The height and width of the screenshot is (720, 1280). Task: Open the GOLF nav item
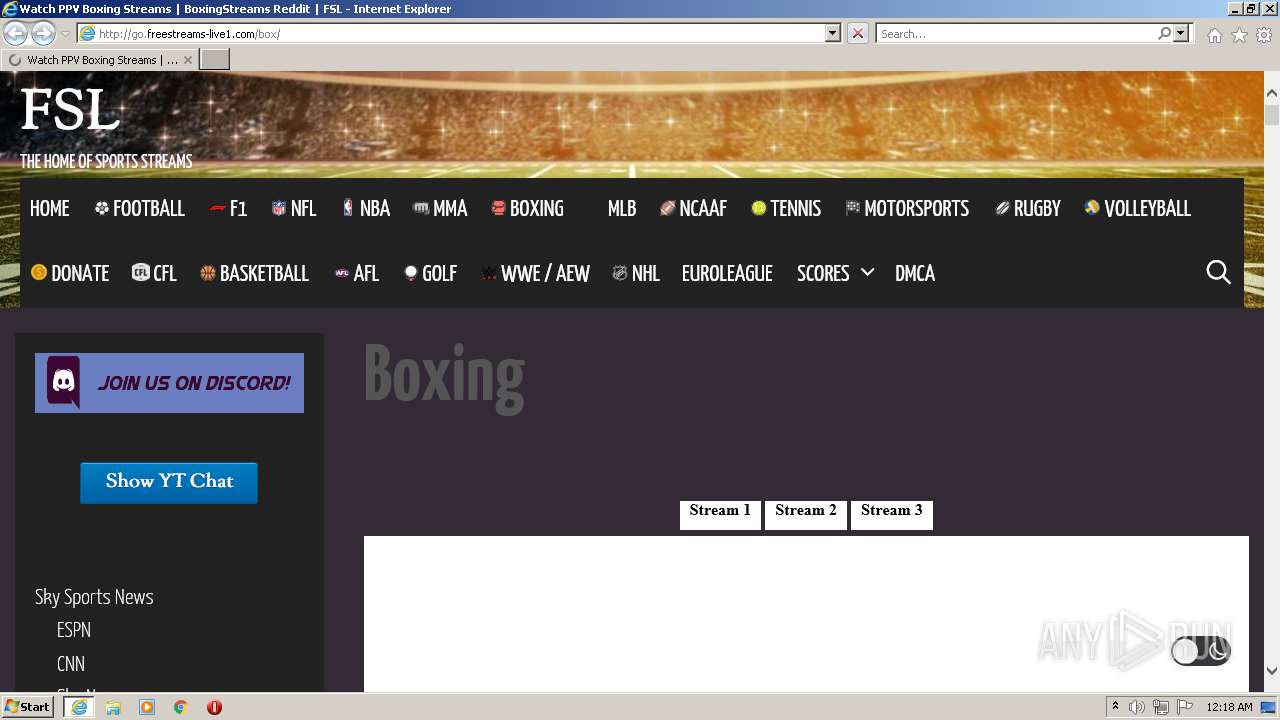[x=430, y=274]
